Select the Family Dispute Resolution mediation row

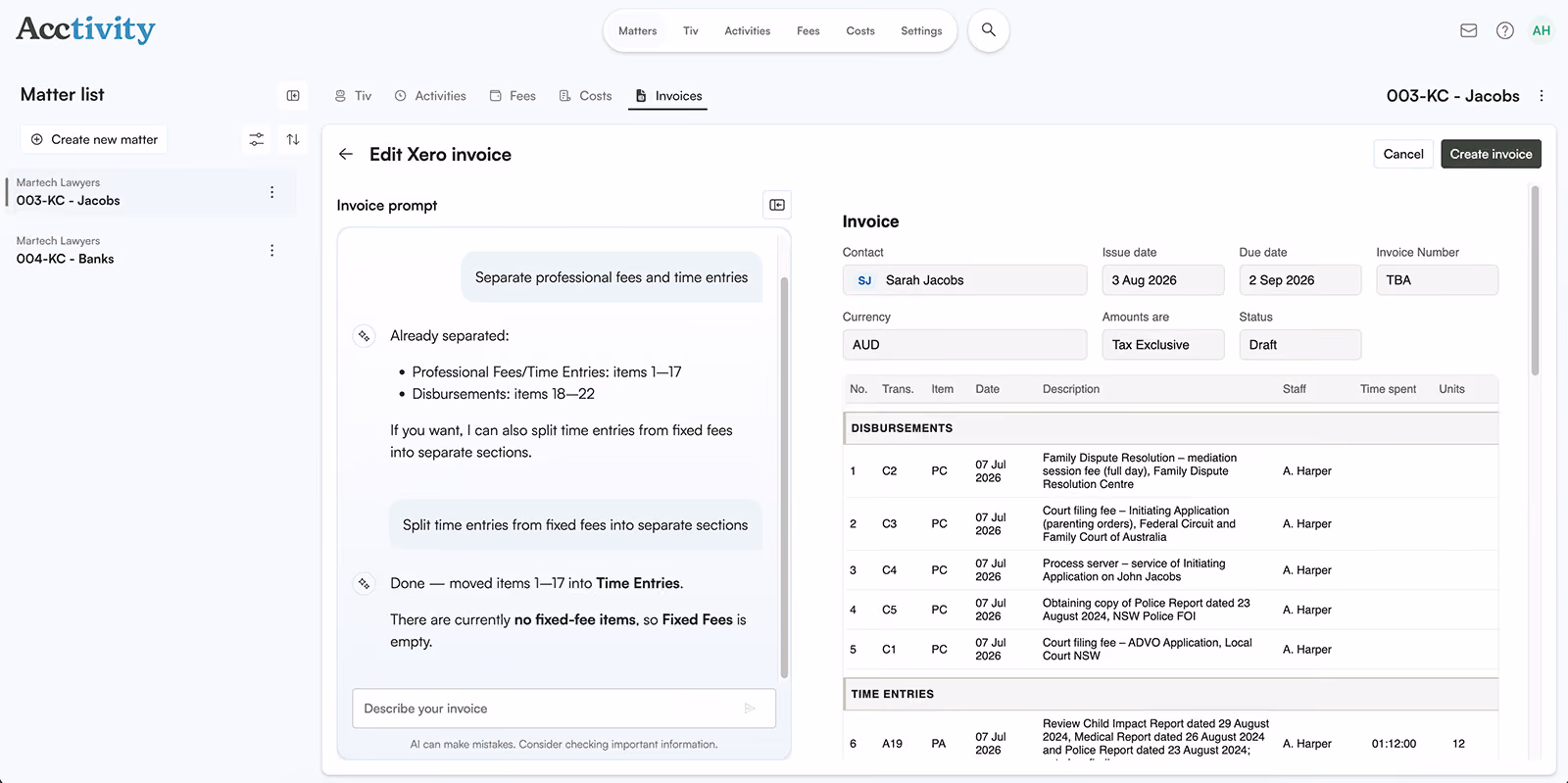pos(1170,471)
